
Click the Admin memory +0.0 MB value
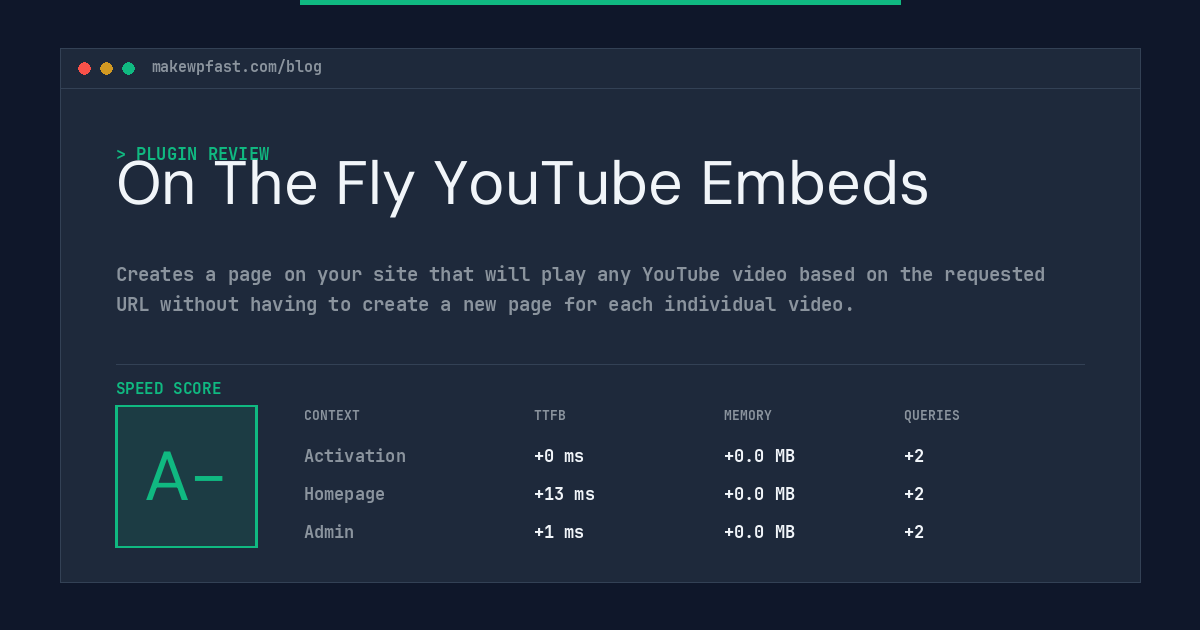point(759,532)
